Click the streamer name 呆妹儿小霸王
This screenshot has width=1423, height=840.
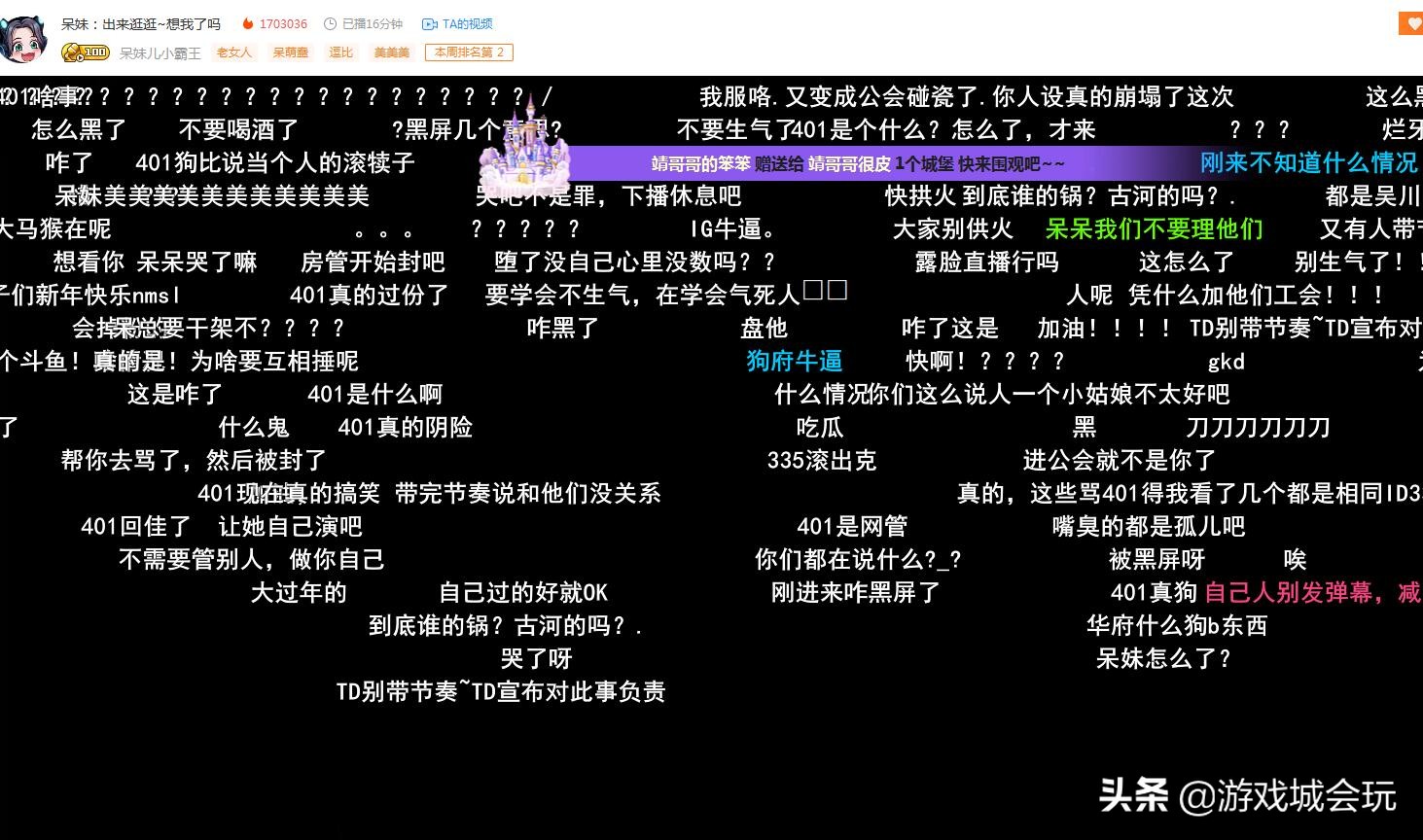159,52
